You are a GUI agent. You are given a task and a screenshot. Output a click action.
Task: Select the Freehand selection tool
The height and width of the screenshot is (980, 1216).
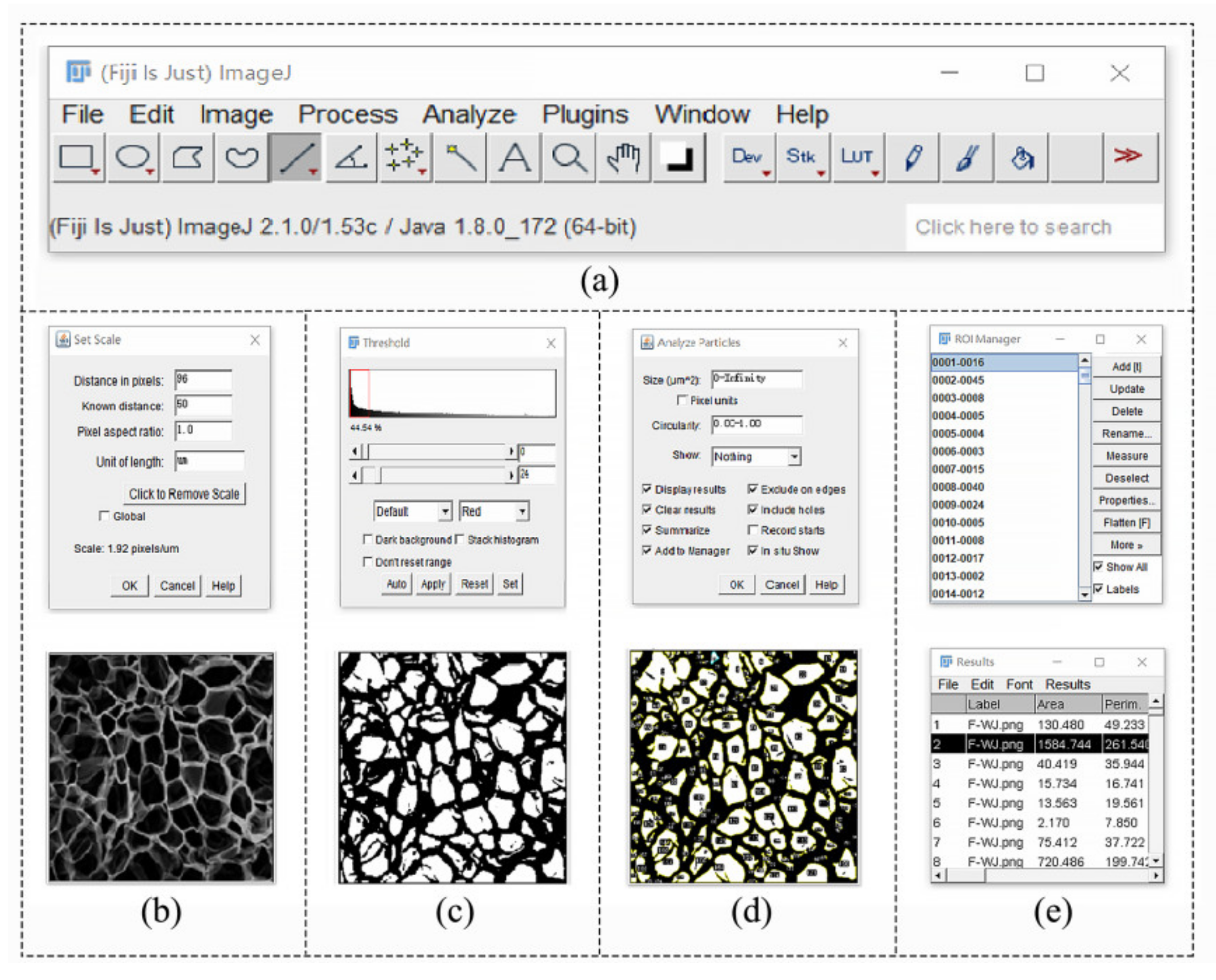(242, 158)
